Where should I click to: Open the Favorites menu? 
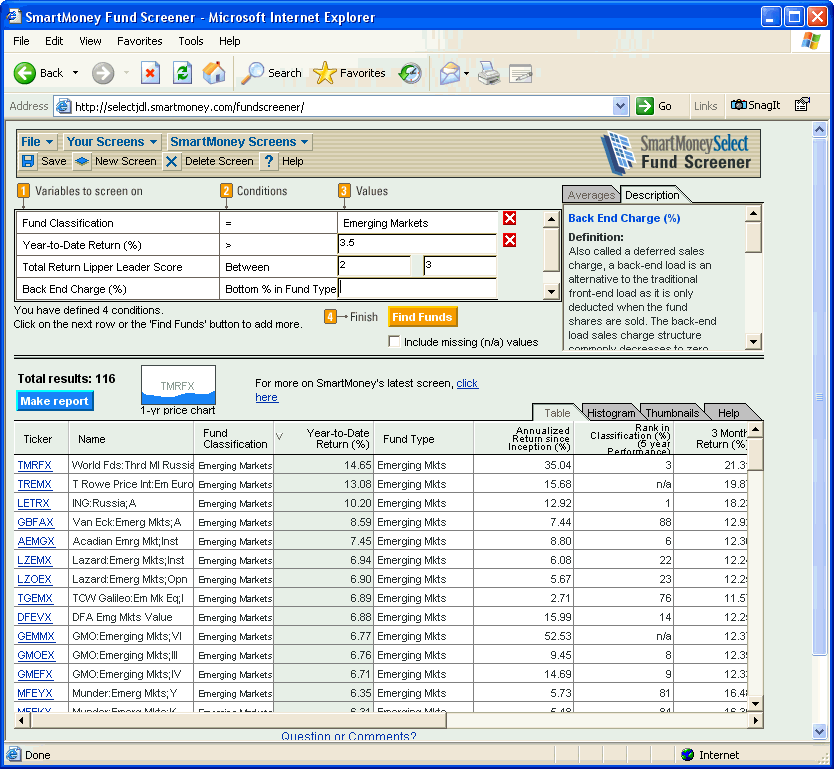[x=139, y=41]
